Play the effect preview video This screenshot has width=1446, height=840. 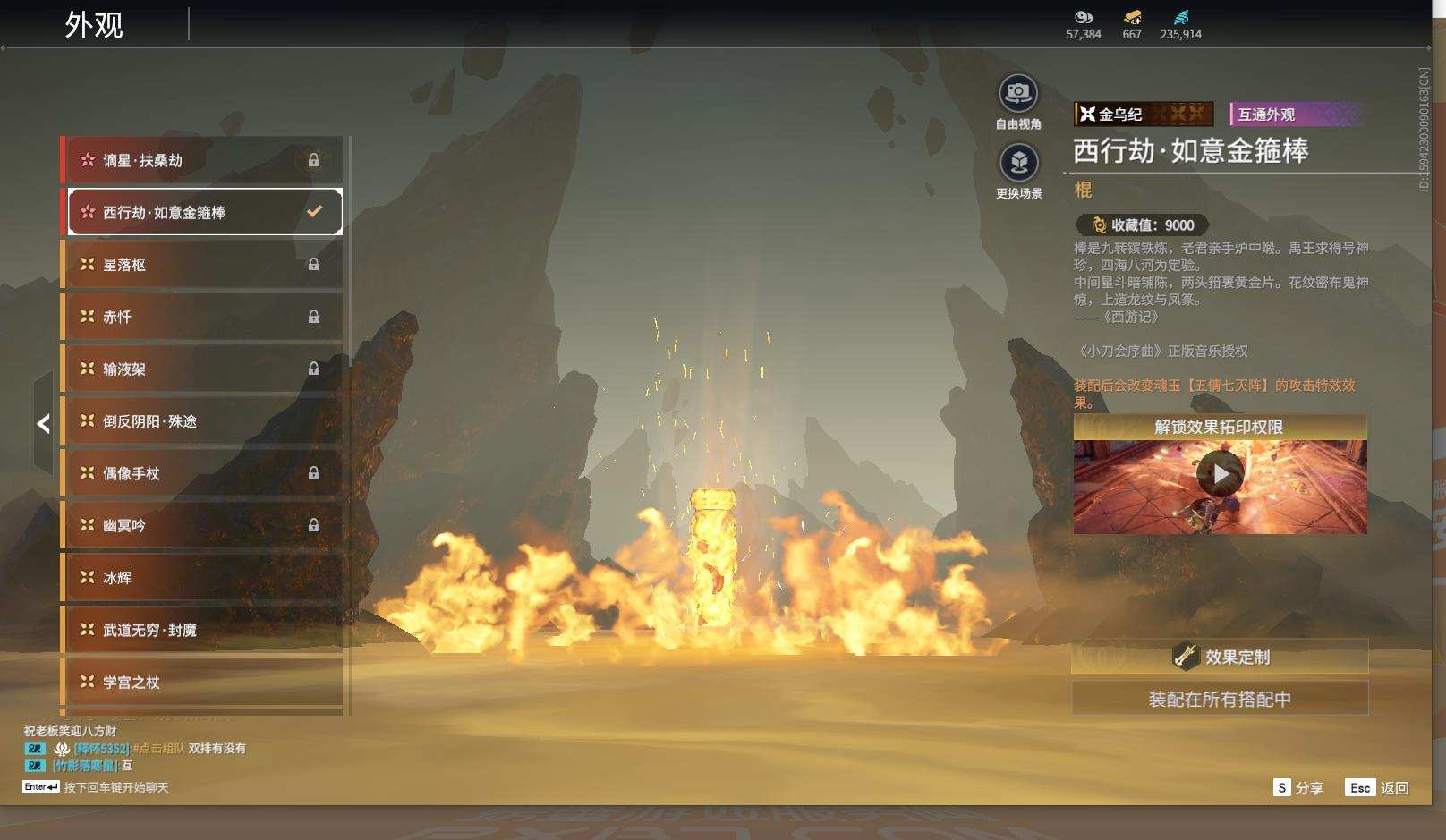[1220, 473]
